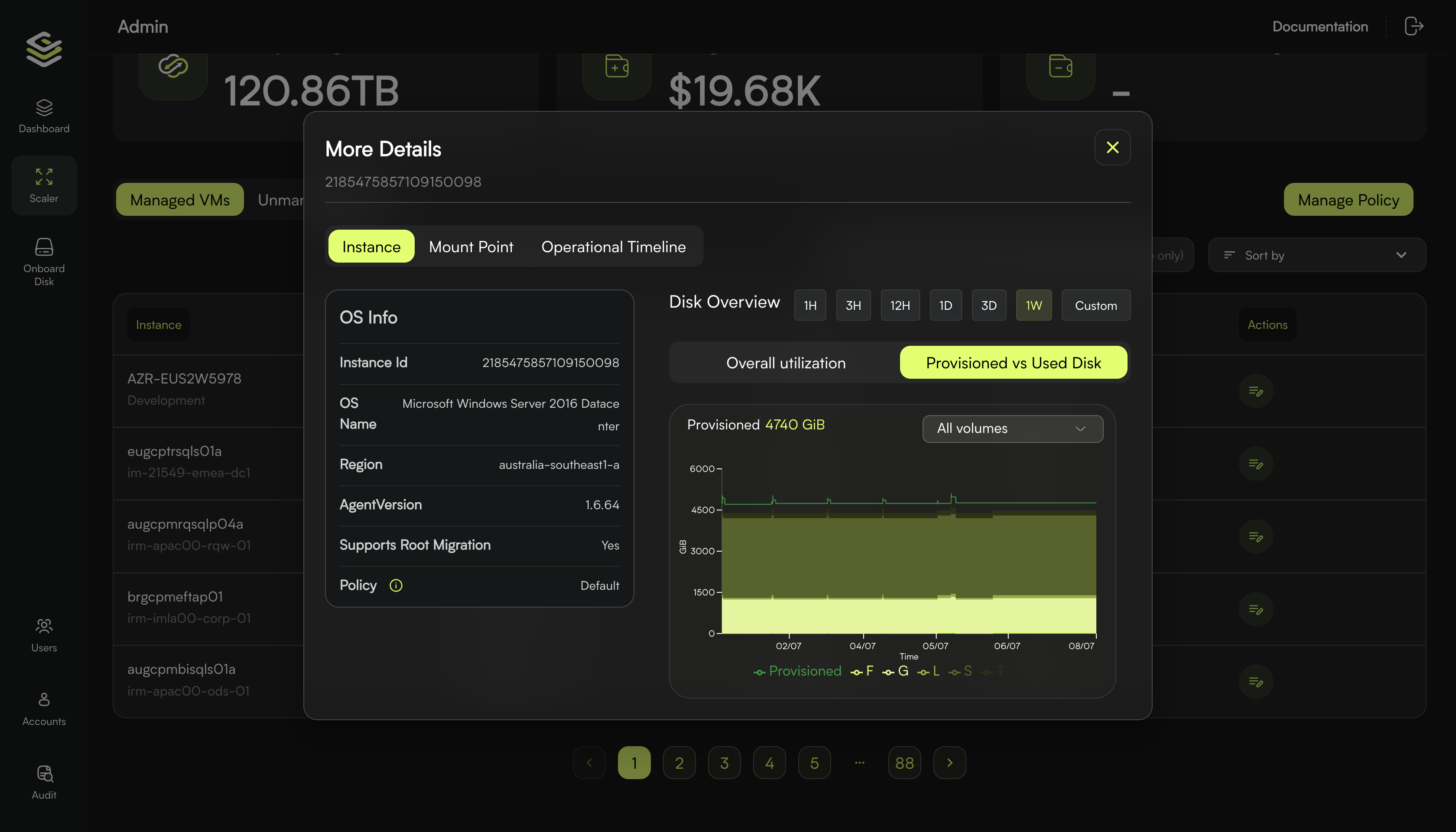The width and height of the screenshot is (1456, 832).
Task: Click the wallet plus icon by $19.68K
Action: (617, 67)
